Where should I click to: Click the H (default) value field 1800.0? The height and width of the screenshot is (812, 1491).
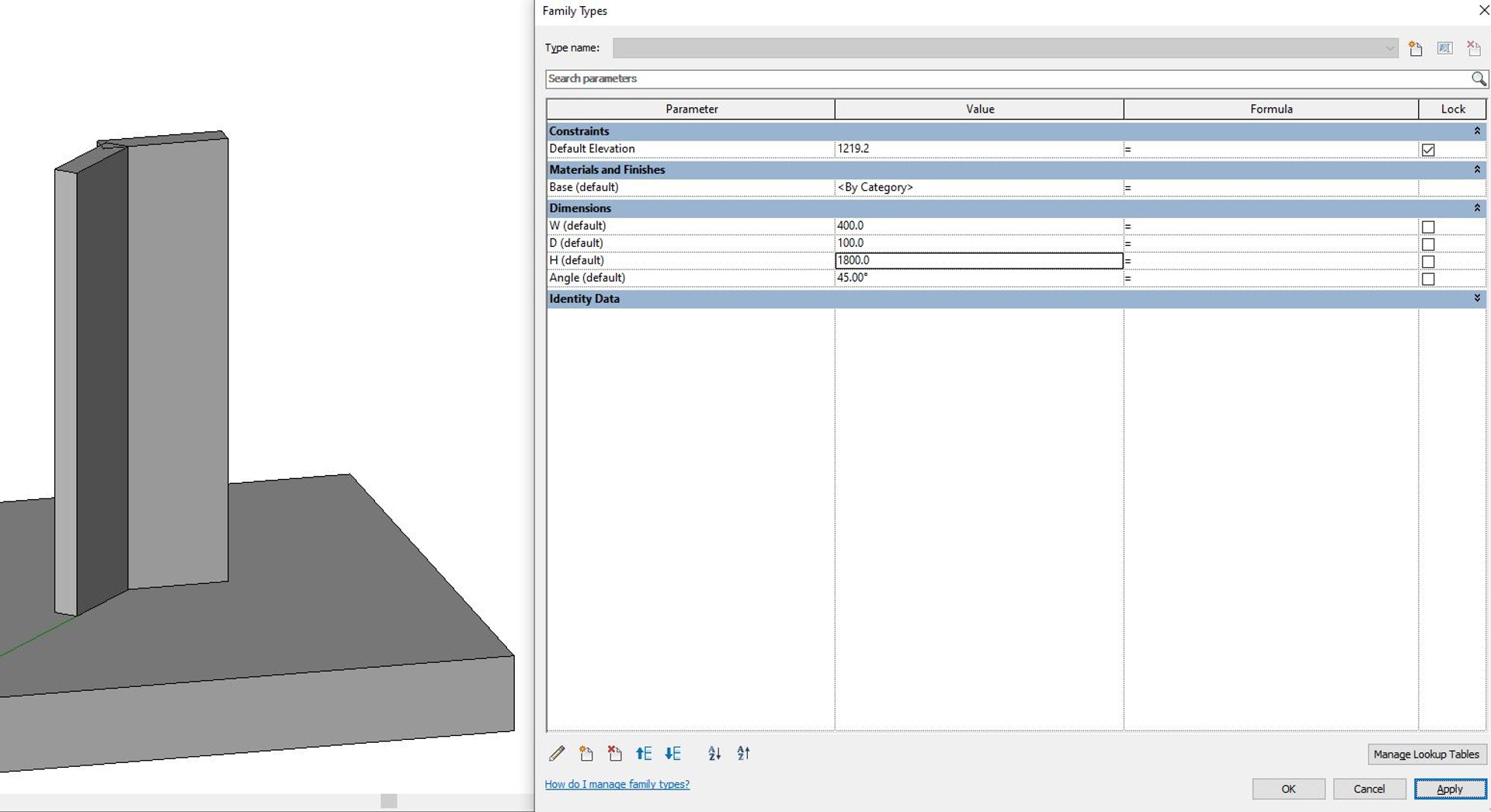(979, 261)
